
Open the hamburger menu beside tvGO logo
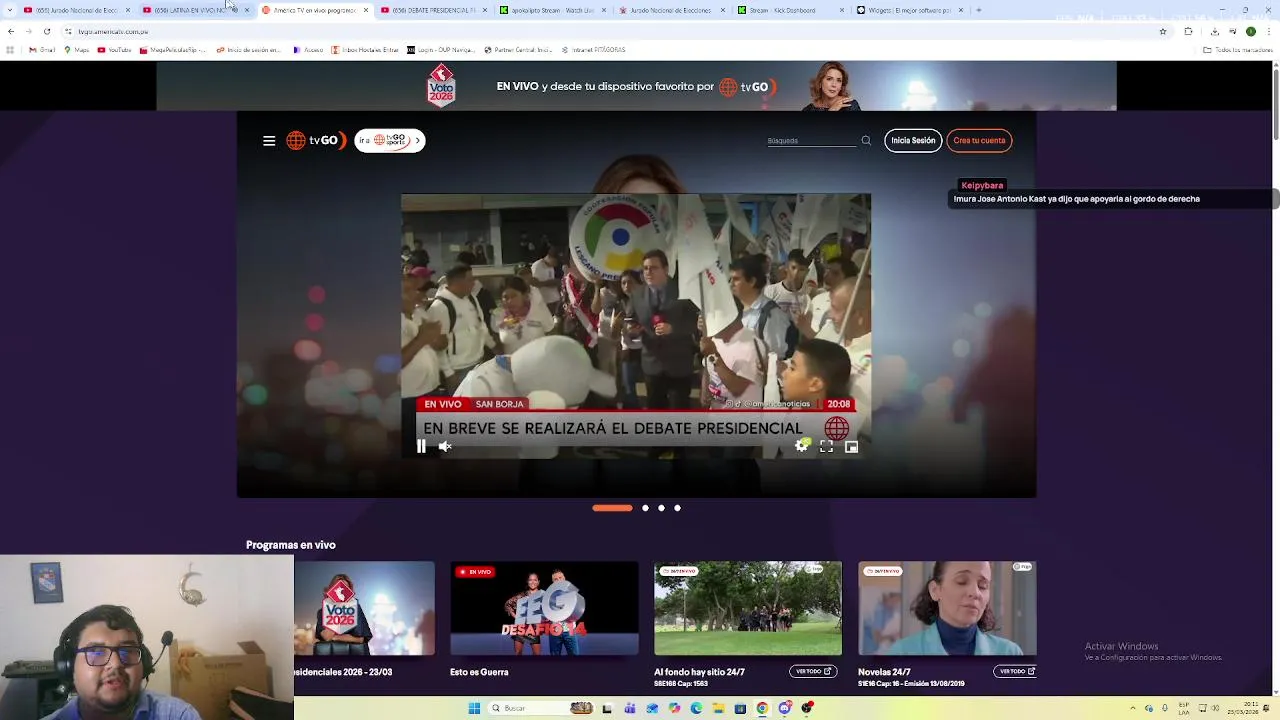(269, 141)
